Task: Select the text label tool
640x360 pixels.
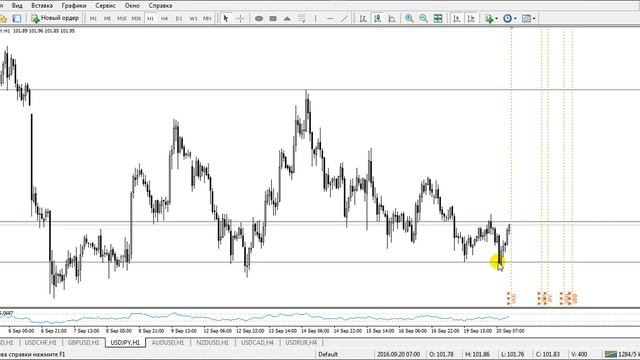Action: coord(302,18)
